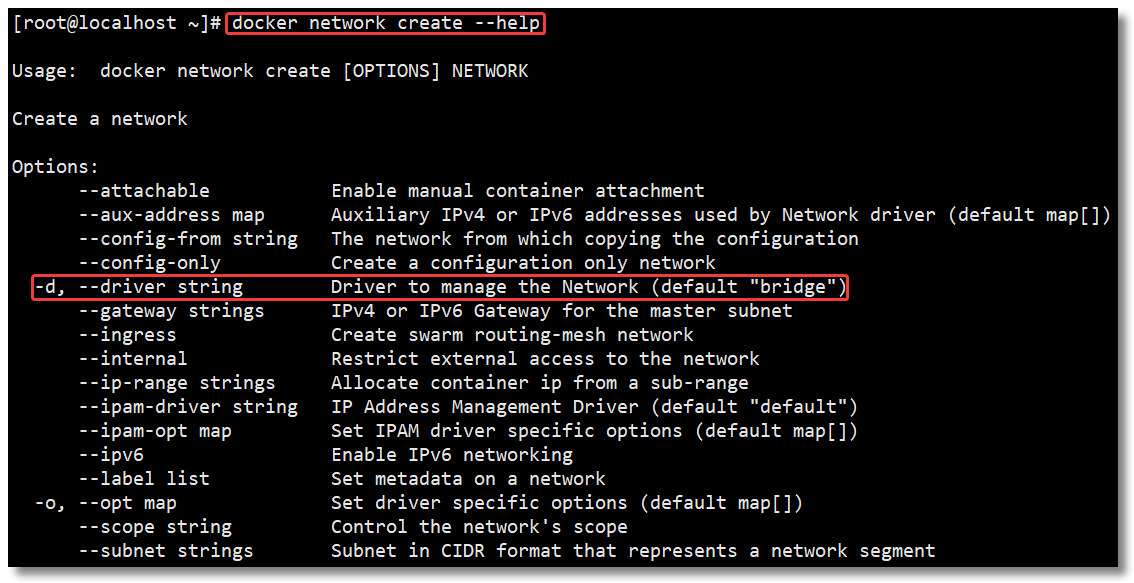Click the 'Create a network' description line
This screenshot has width=1134, height=583.
[x=100, y=119]
